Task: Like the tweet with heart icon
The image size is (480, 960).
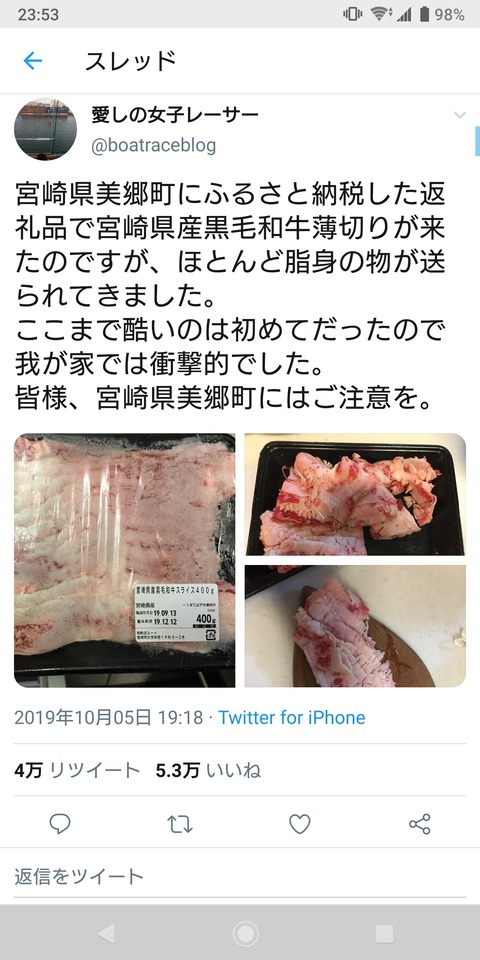Action: click(x=299, y=825)
